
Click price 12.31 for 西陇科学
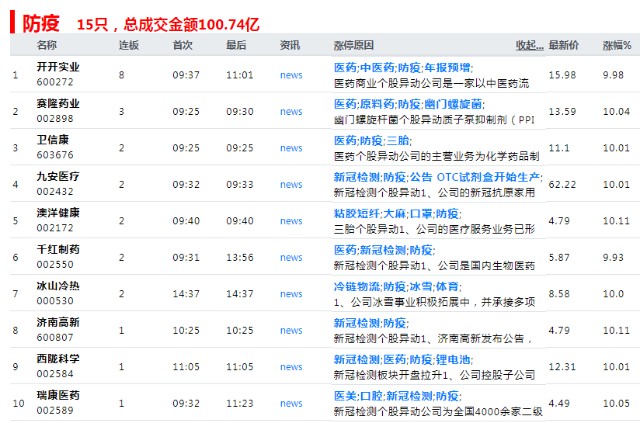(x=562, y=367)
